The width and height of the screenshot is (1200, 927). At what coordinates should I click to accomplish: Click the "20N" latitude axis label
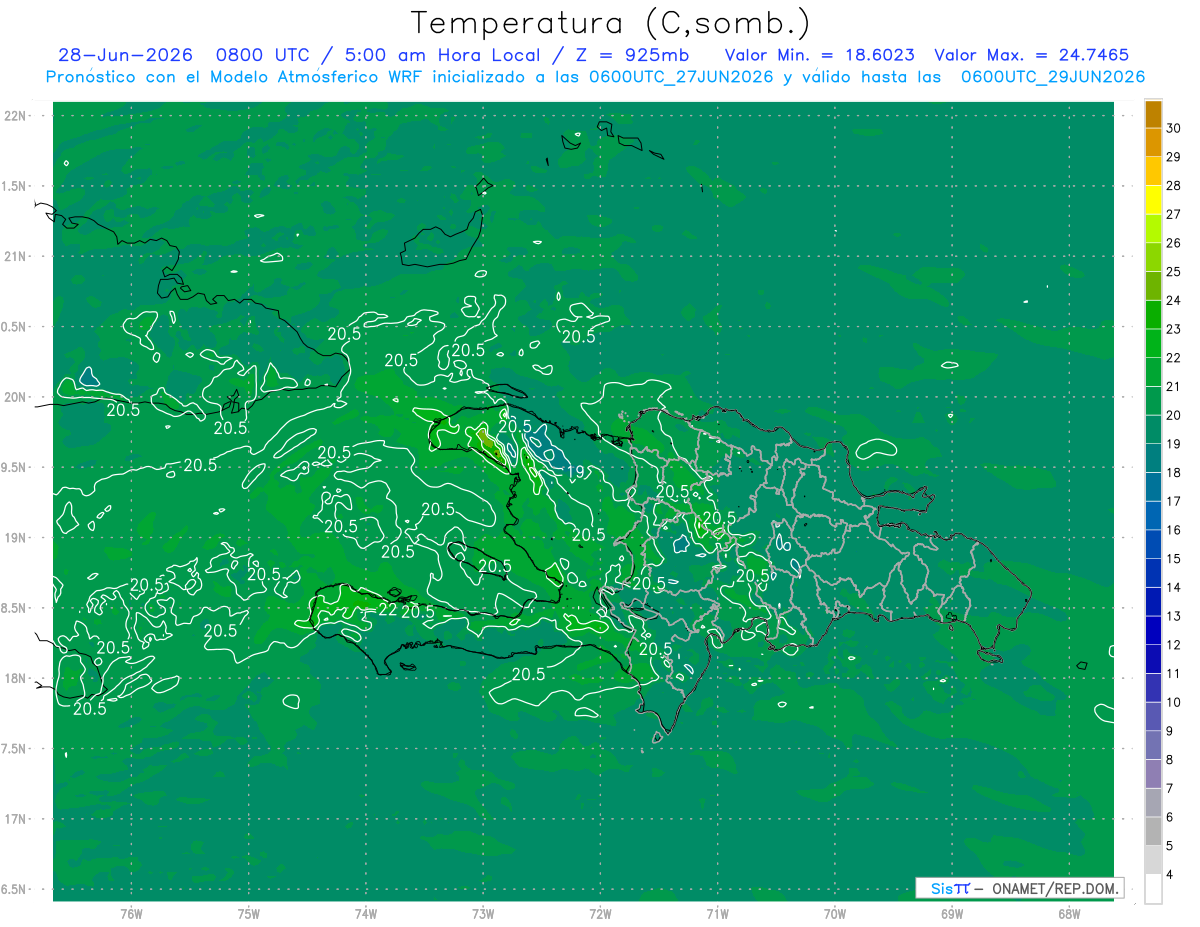click(14, 397)
